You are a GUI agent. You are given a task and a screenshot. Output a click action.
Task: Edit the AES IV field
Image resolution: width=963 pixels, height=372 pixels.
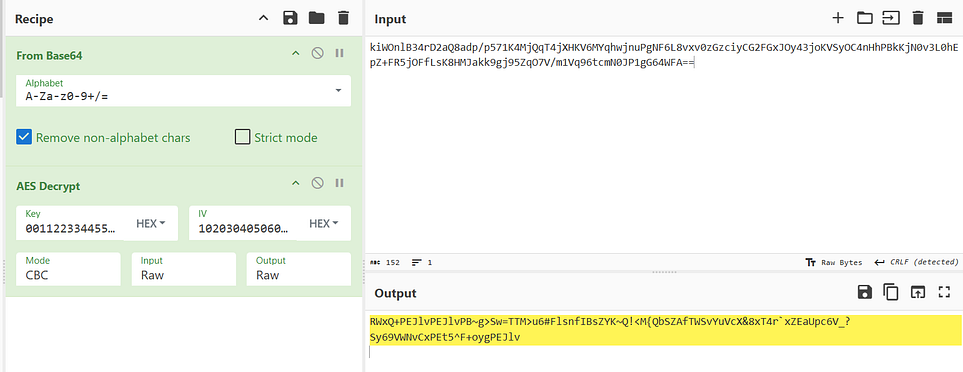coord(244,223)
